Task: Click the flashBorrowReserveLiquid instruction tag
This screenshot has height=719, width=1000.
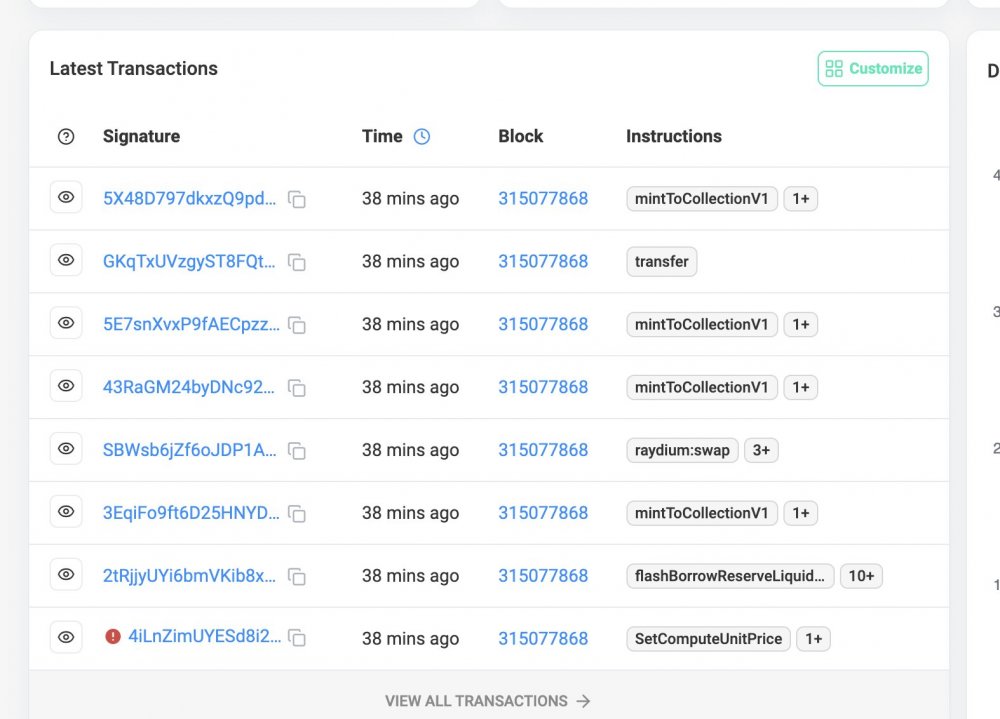Action: point(730,575)
